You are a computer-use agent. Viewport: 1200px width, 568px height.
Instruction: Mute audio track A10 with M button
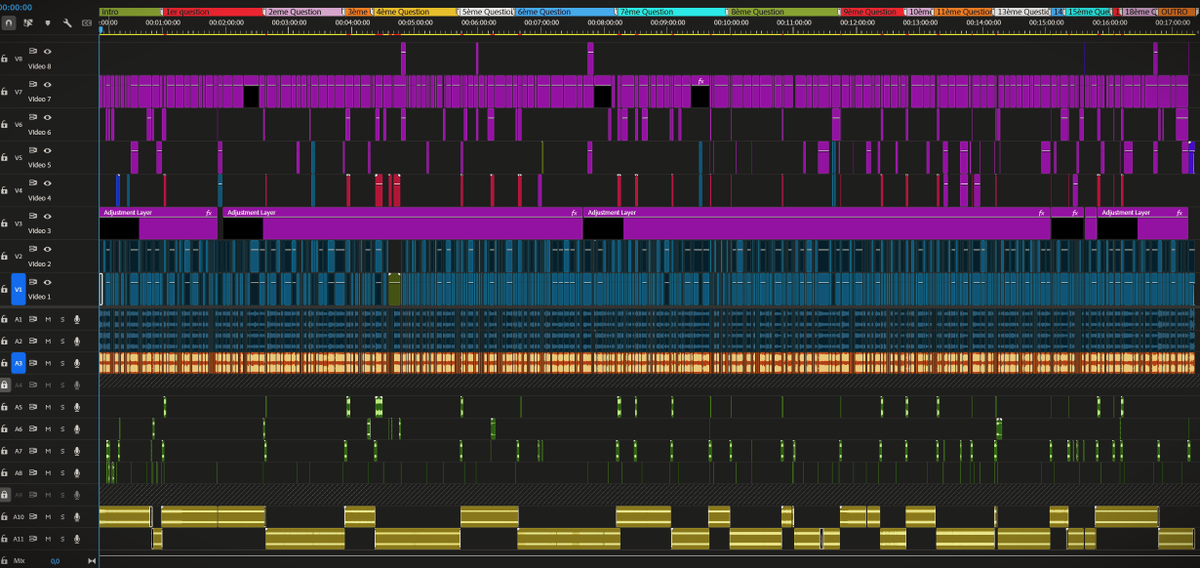(x=48, y=517)
